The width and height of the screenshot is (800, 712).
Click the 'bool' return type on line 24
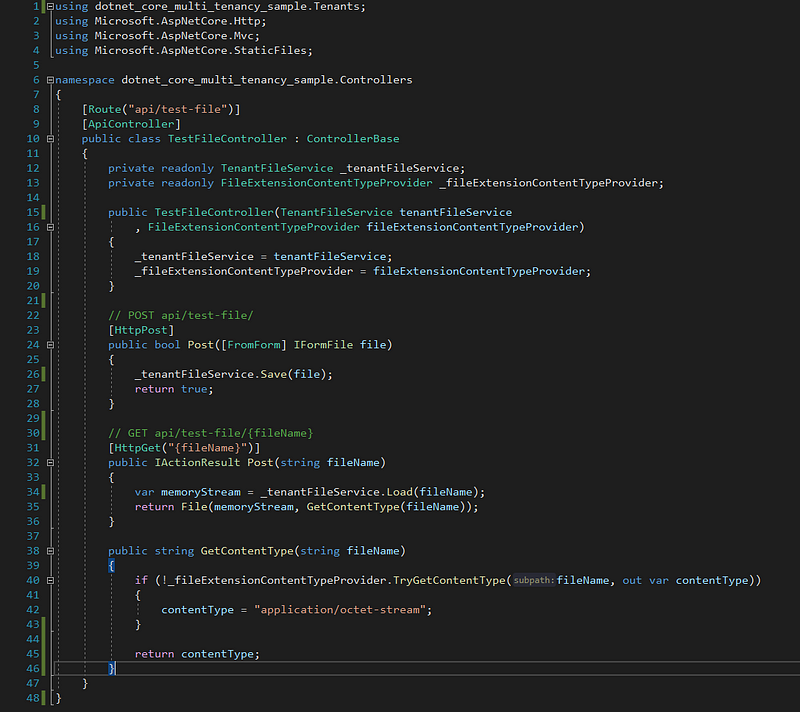click(167, 345)
